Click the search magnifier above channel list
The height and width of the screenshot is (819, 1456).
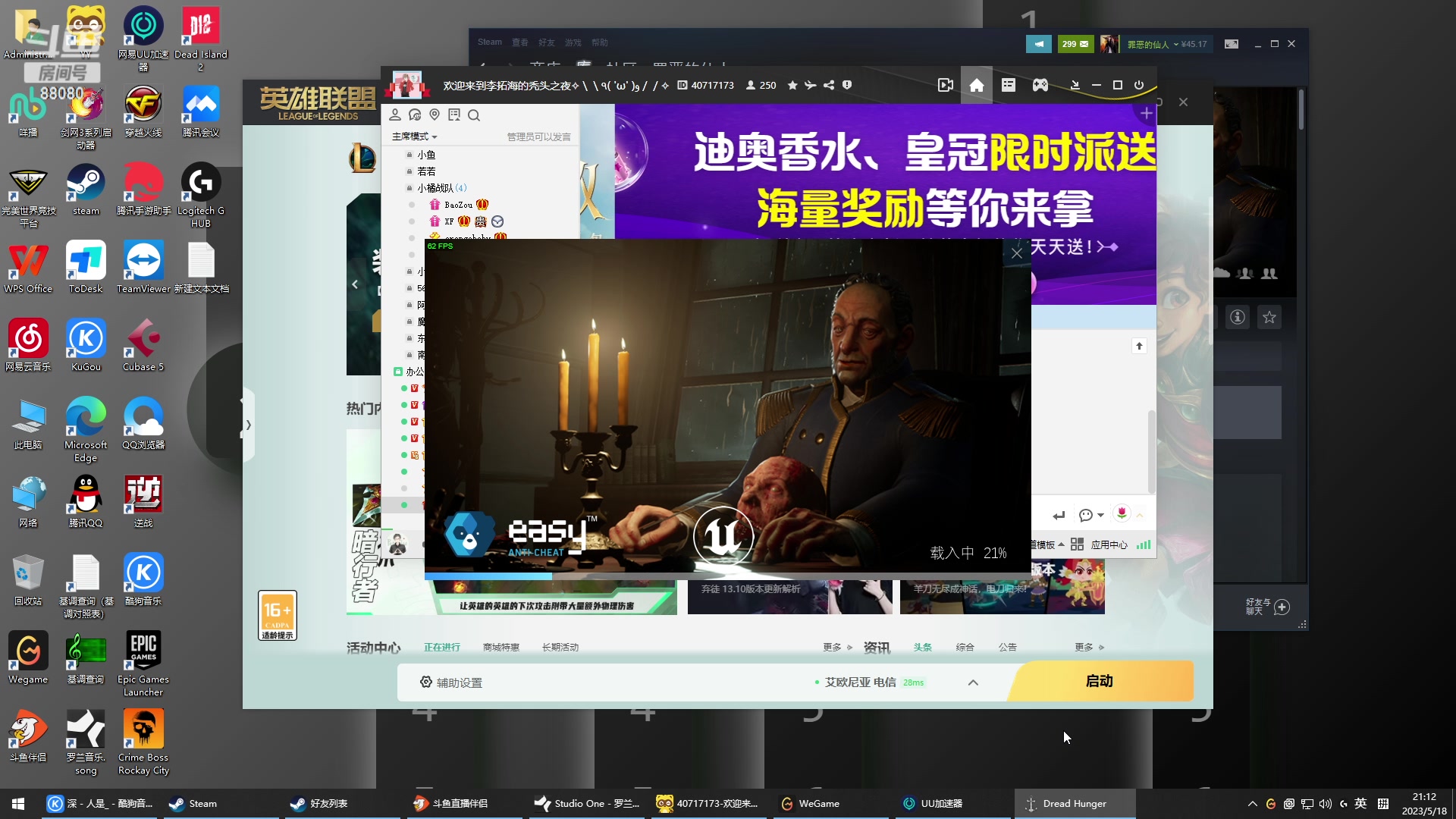pyautogui.click(x=474, y=115)
